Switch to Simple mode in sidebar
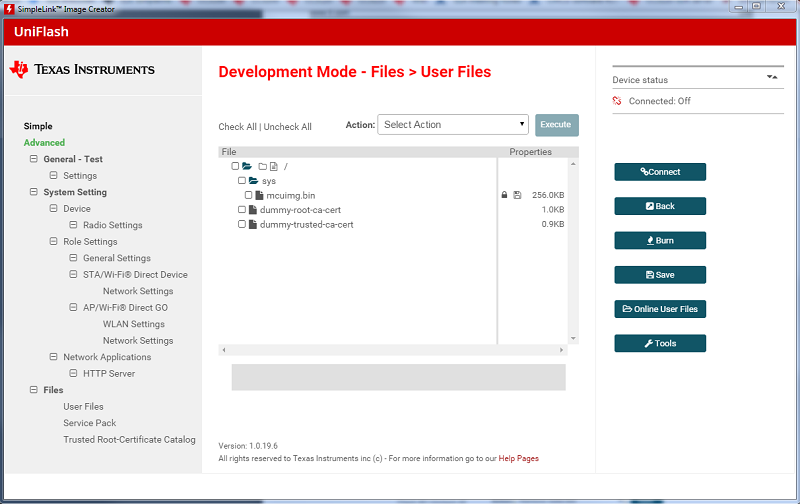Viewport: 800px width, 504px height. pyautogui.click(x=38, y=126)
